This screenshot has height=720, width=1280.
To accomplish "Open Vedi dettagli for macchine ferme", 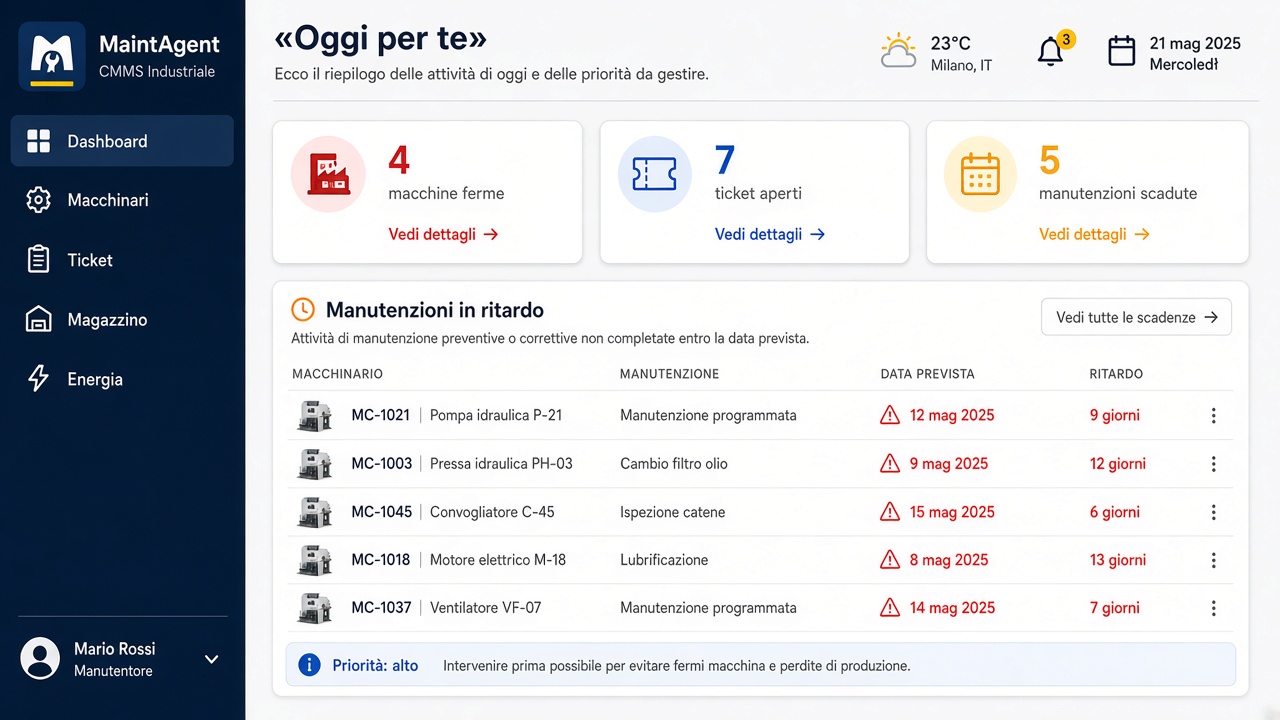I will coord(443,234).
